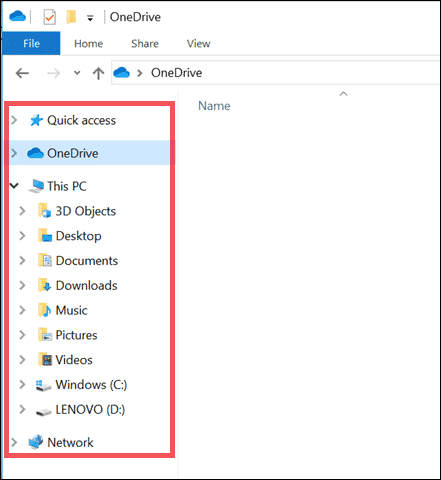Open the Customize Quick Access Toolbar dropdown

point(90,18)
